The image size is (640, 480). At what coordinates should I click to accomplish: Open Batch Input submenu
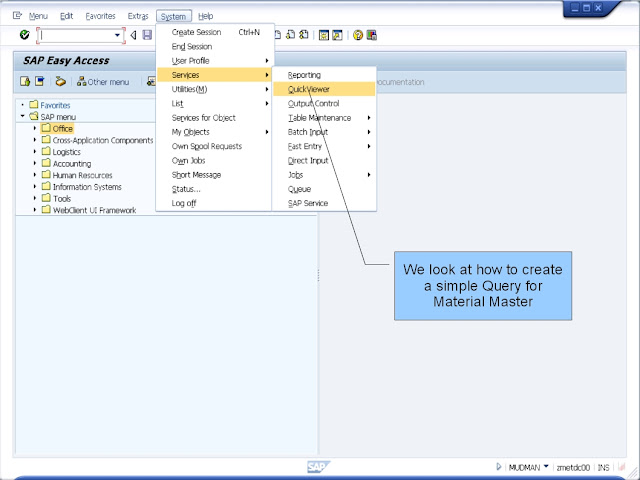click(x=324, y=132)
